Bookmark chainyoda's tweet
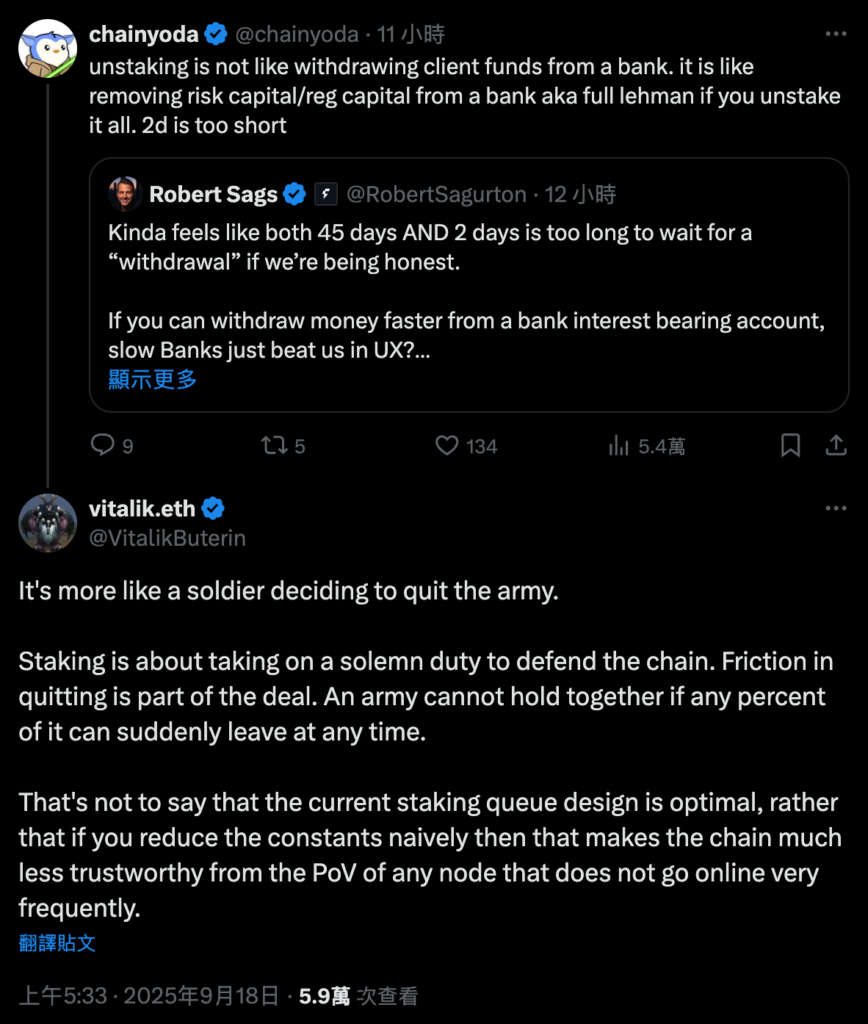 790,445
